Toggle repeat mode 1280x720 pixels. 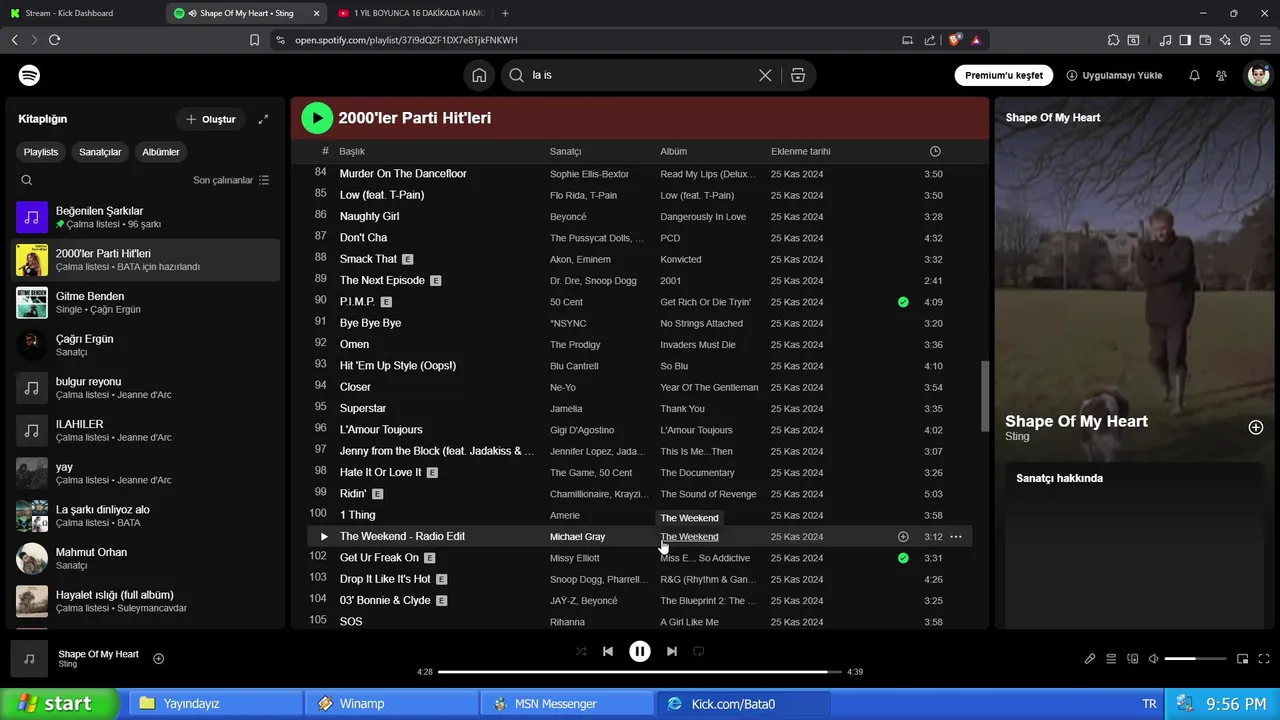699,651
